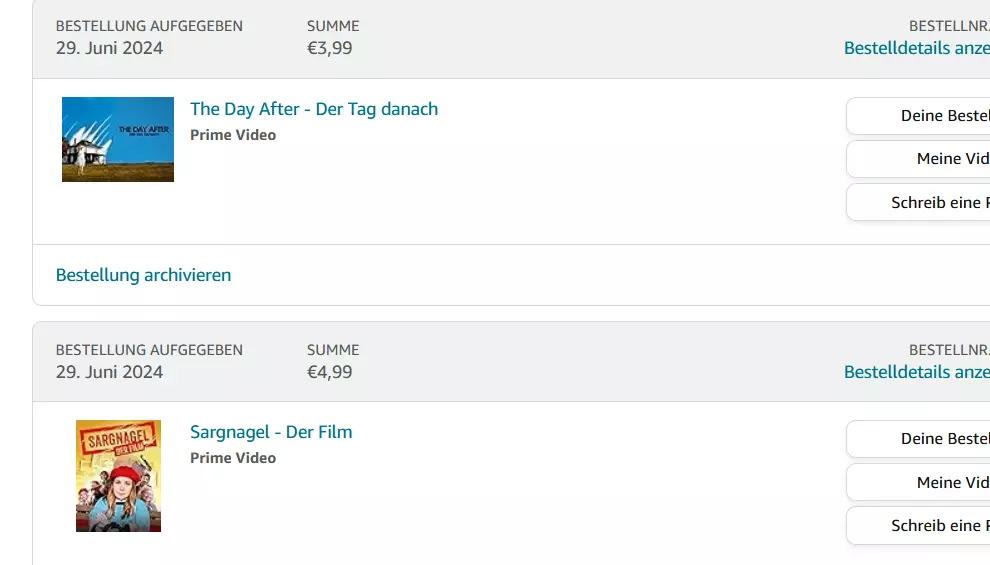Write a review for The Day After
Screen dimensions: 990x565
click(x=918, y=202)
